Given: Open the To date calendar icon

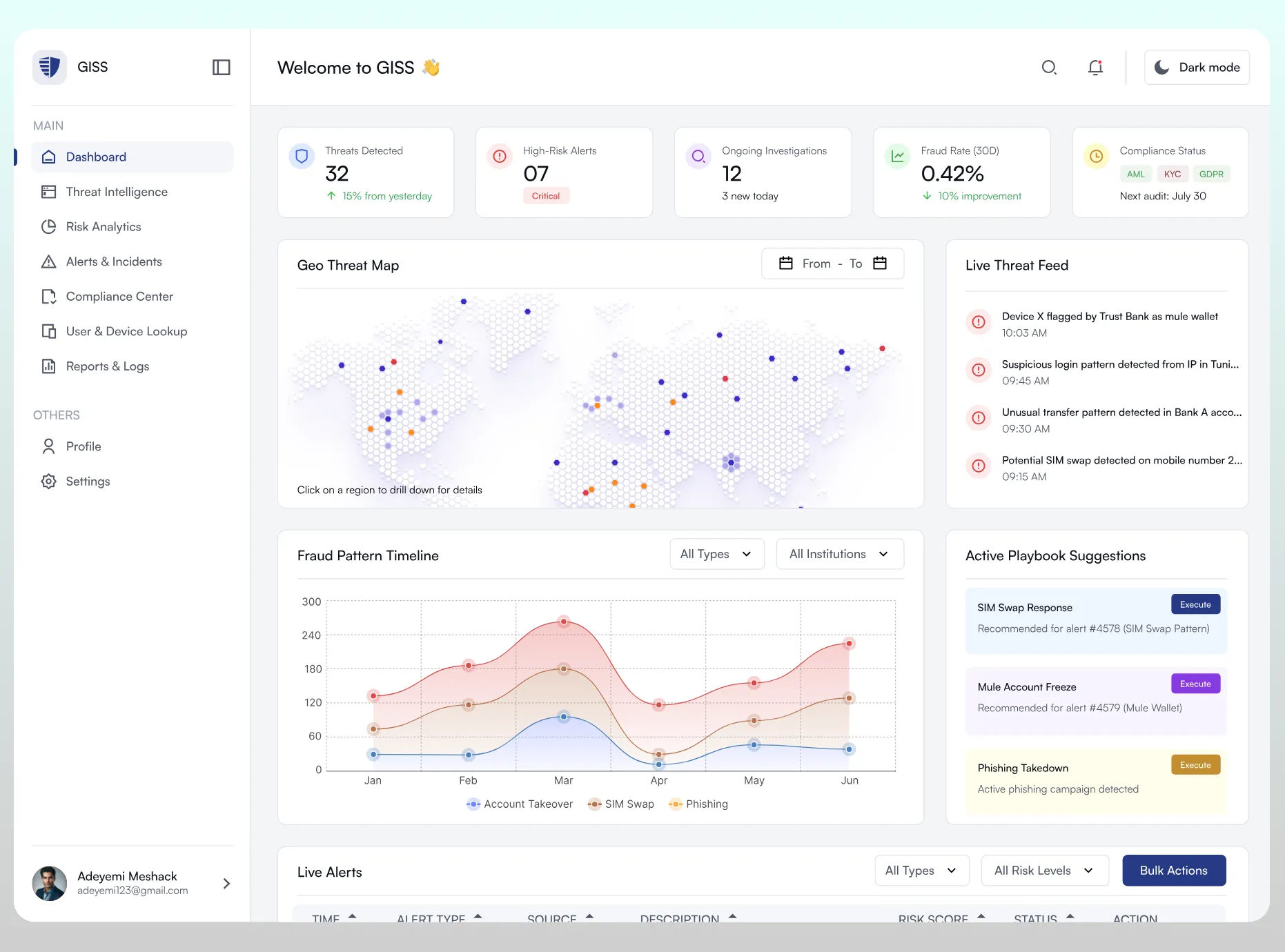Looking at the screenshot, I should [x=880, y=264].
